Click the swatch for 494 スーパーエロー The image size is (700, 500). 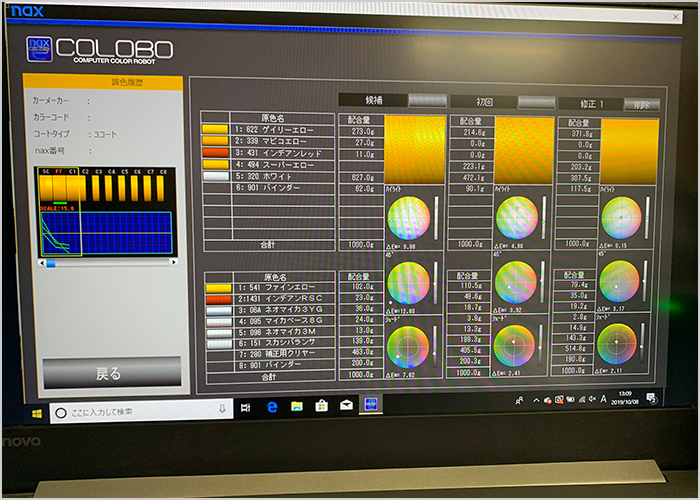(x=216, y=164)
